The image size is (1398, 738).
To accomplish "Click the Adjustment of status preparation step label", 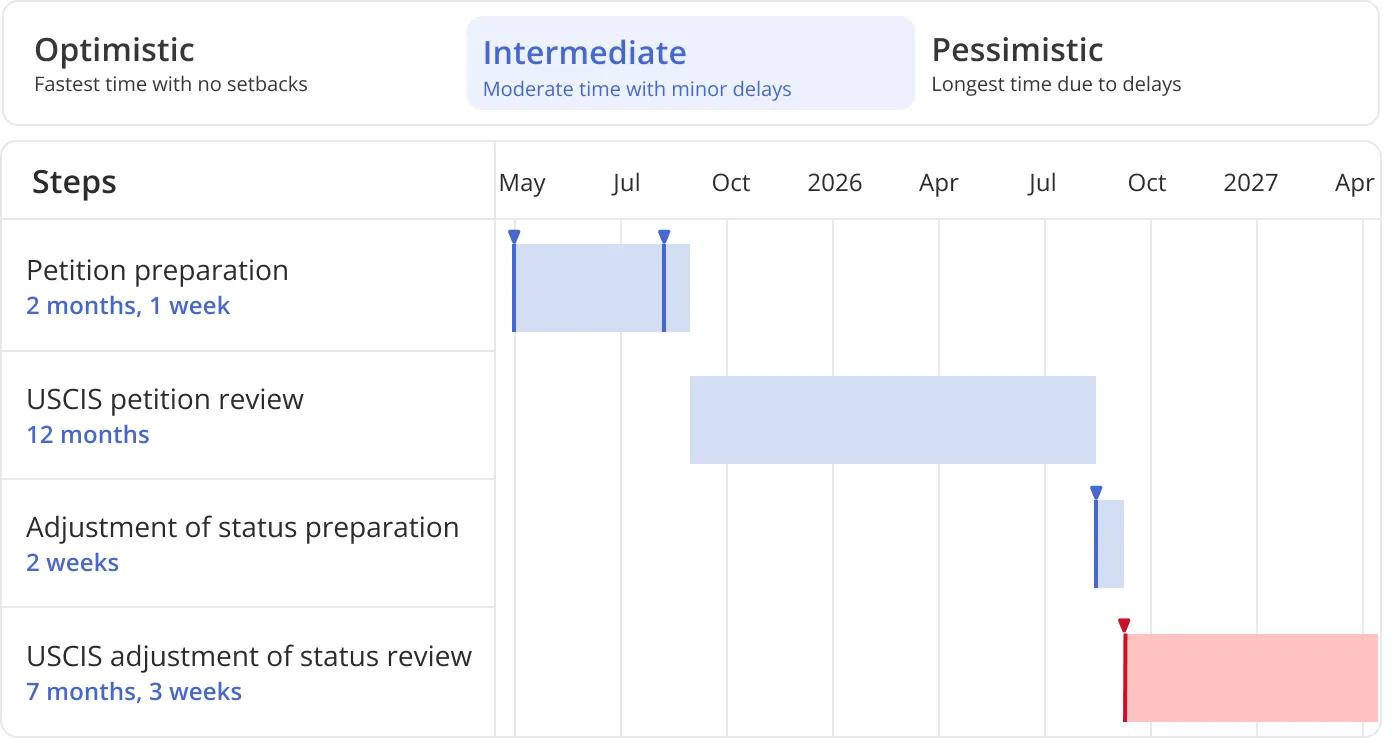I will point(242,528).
